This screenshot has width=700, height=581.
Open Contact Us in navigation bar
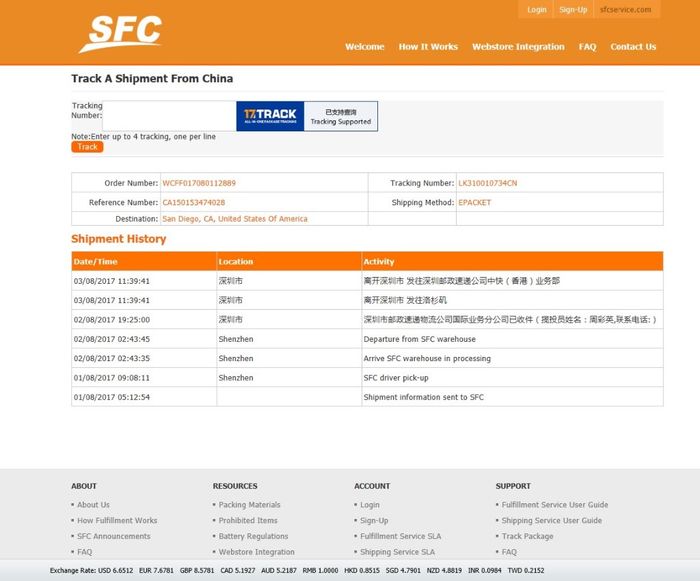[633, 47]
